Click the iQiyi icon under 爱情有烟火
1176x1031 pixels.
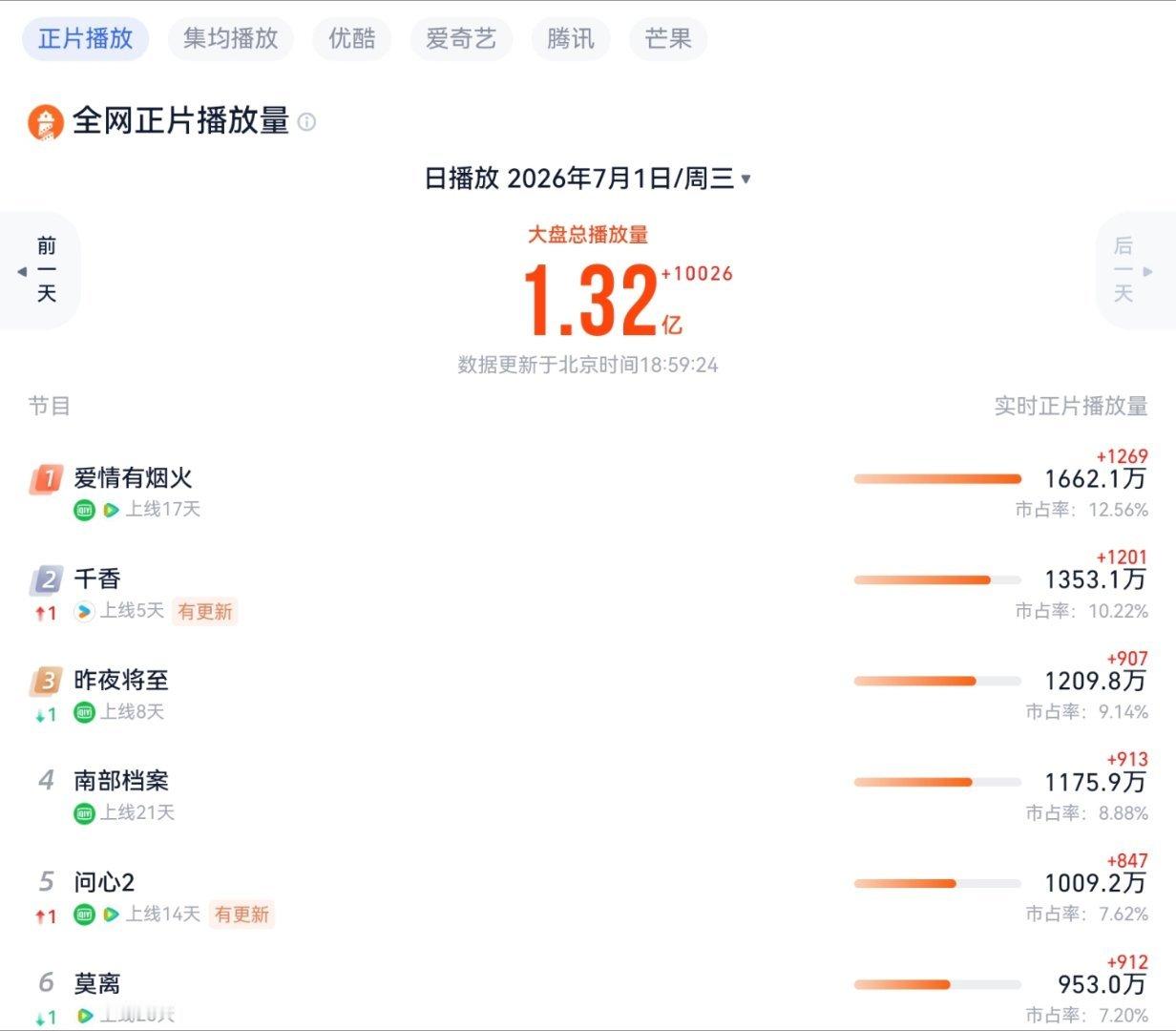[85, 510]
